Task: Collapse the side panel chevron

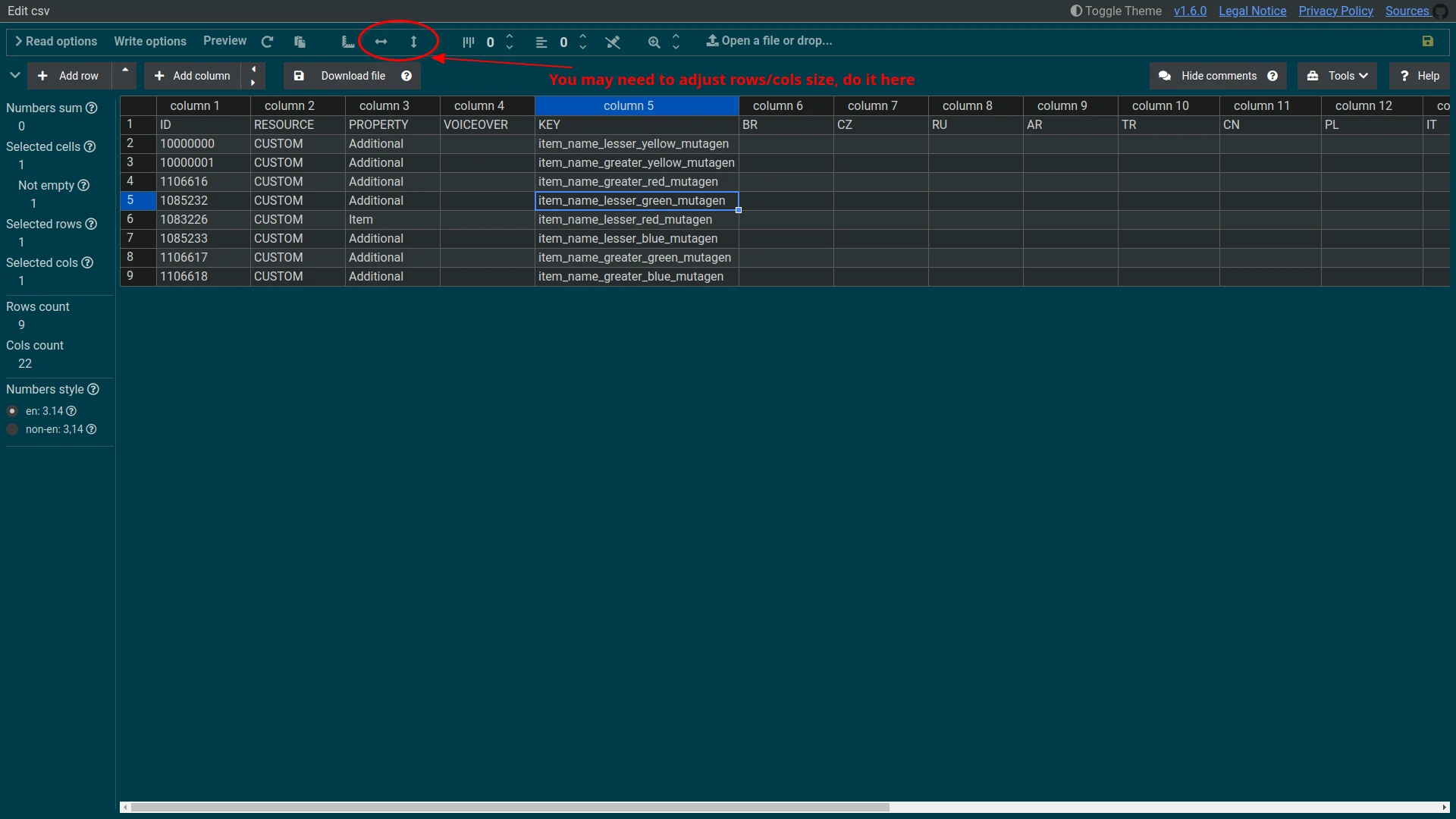Action: (x=14, y=75)
